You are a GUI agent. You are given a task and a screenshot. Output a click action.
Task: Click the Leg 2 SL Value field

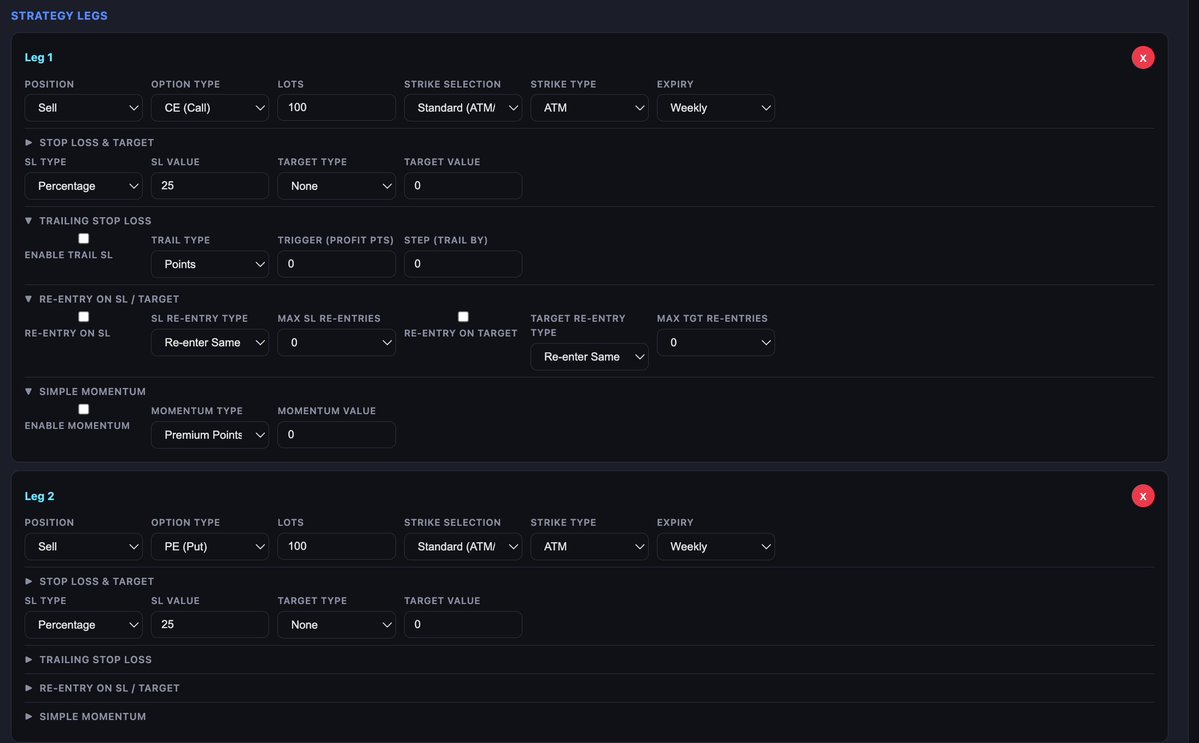pyautogui.click(x=210, y=625)
